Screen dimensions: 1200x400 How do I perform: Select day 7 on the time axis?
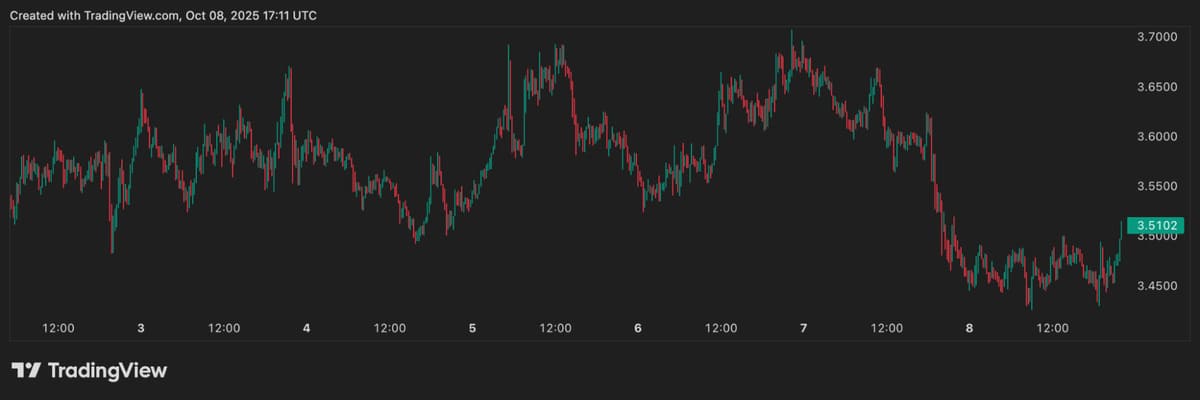click(804, 328)
